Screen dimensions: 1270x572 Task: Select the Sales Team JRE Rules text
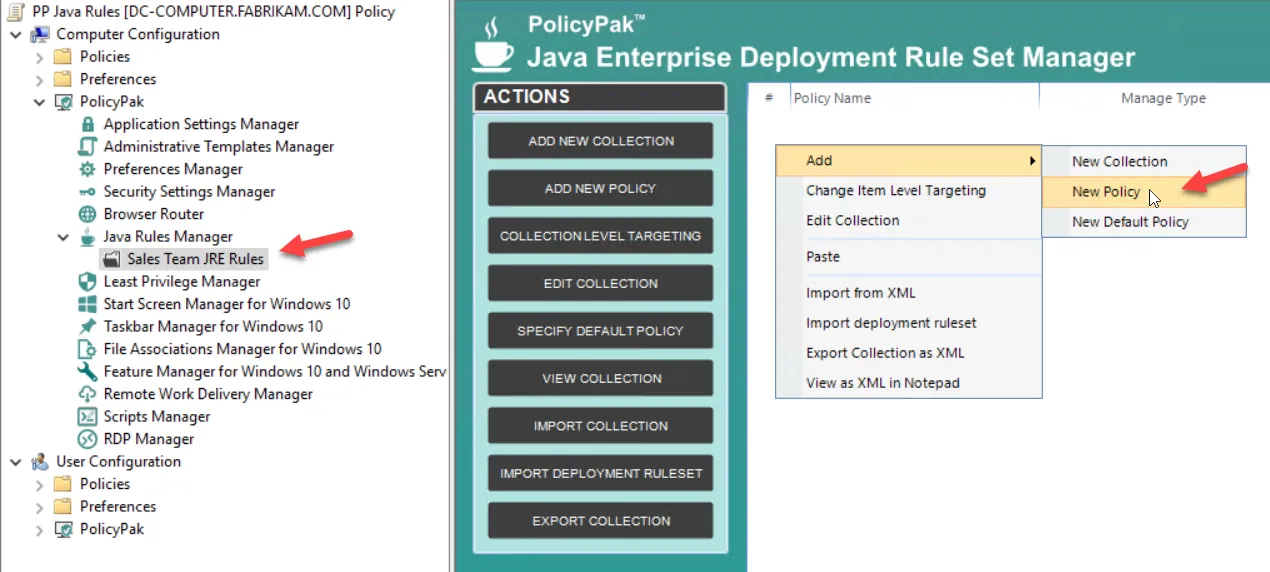coord(196,259)
